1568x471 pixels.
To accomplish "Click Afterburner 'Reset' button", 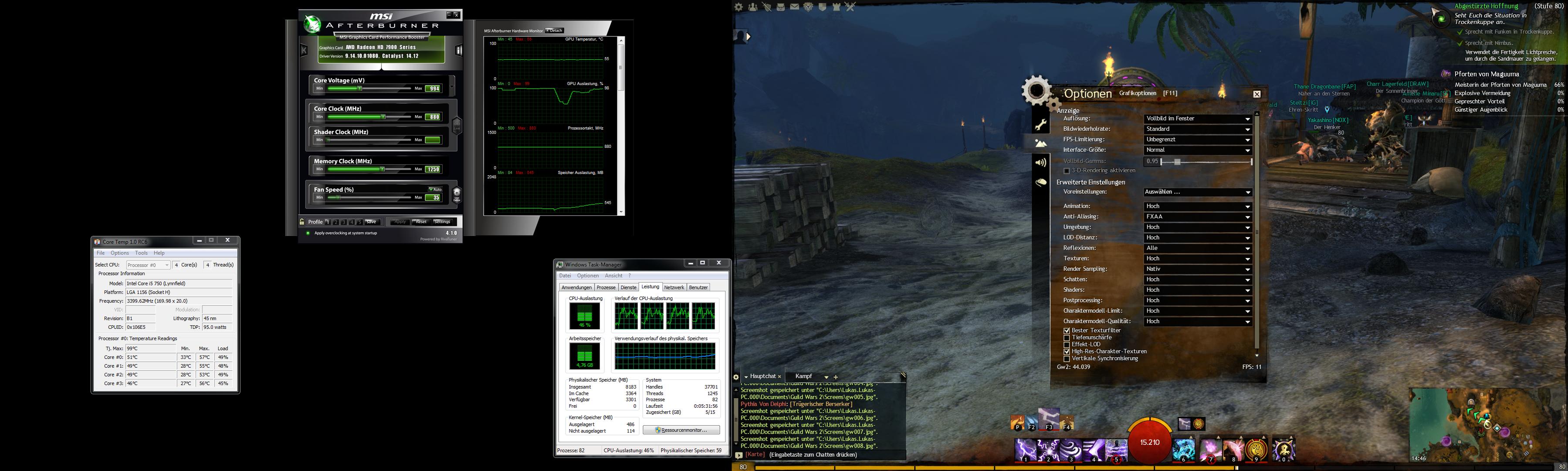I will pos(420,222).
